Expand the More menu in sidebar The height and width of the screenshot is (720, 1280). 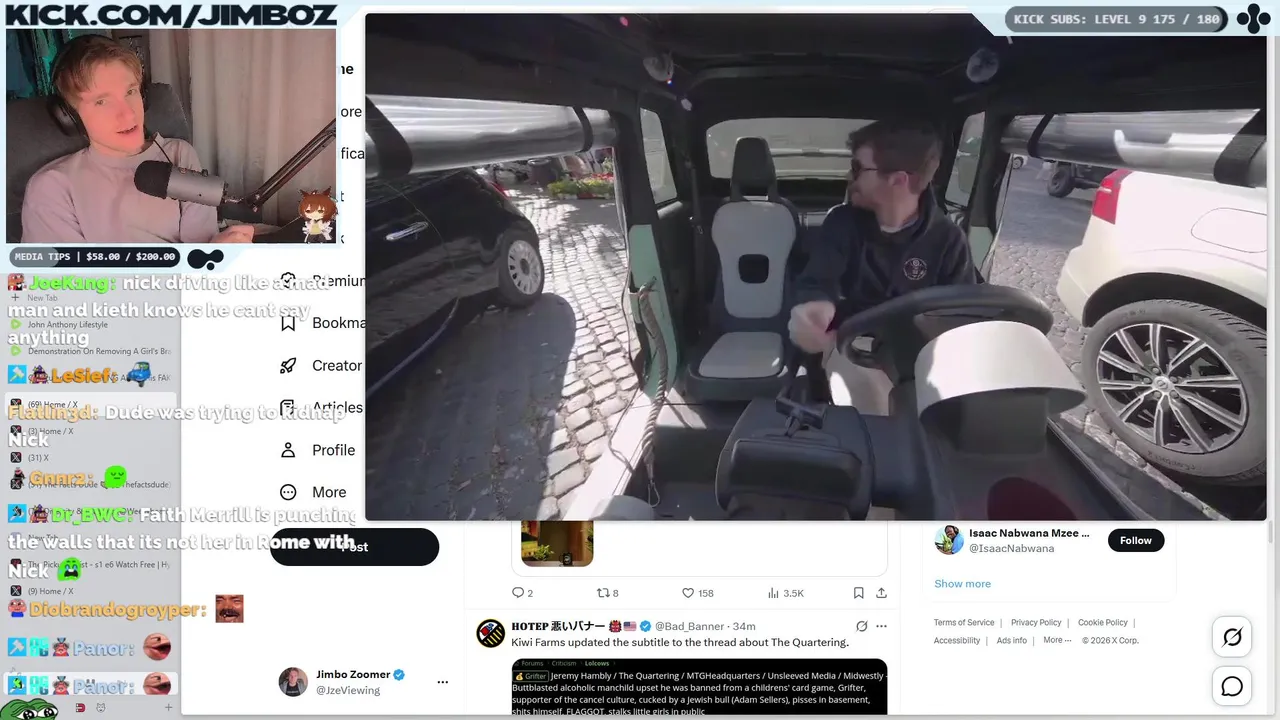[x=314, y=492]
